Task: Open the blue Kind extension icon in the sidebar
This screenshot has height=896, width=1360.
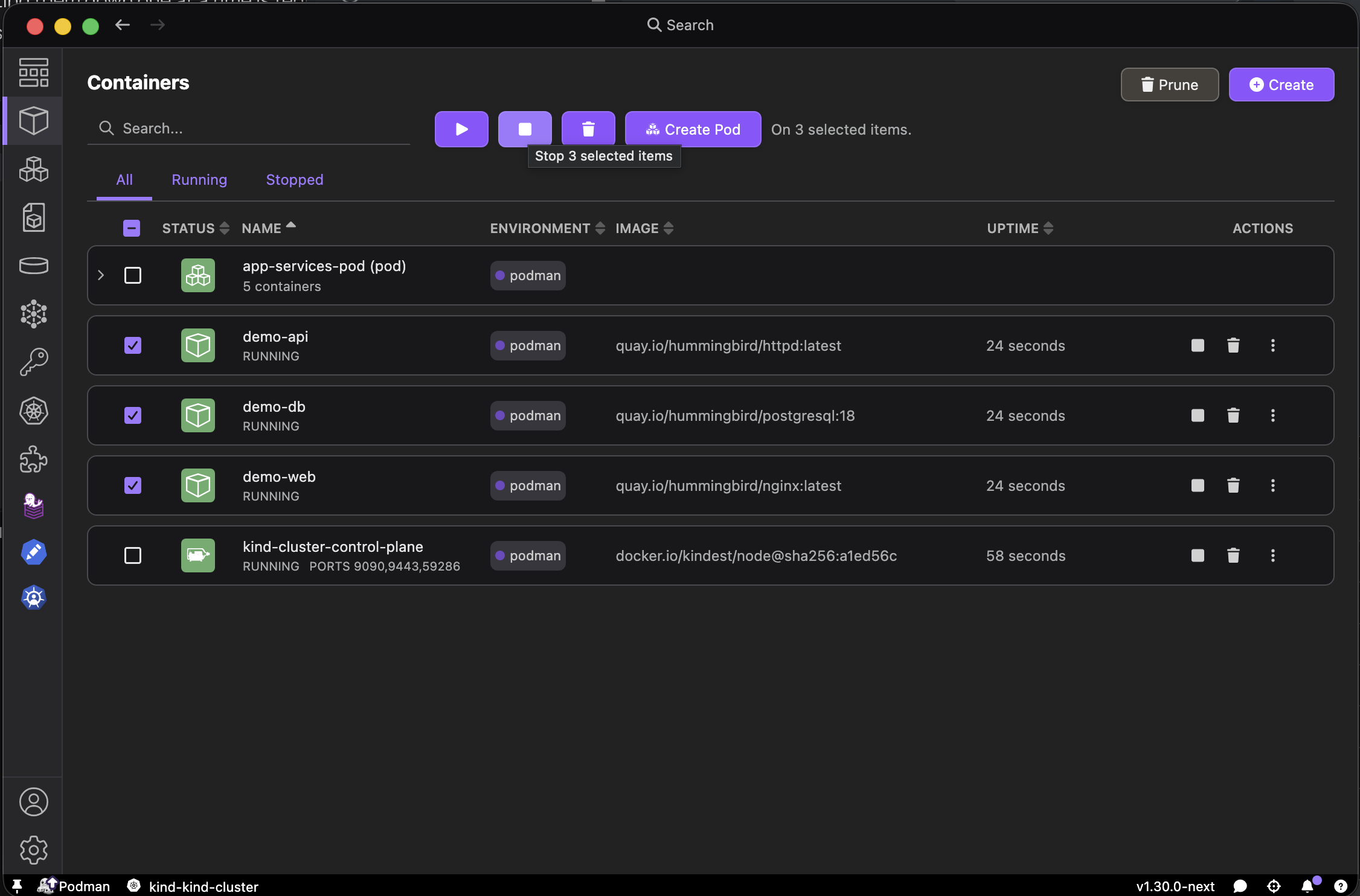Action: pyautogui.click(x=34, y=598)
